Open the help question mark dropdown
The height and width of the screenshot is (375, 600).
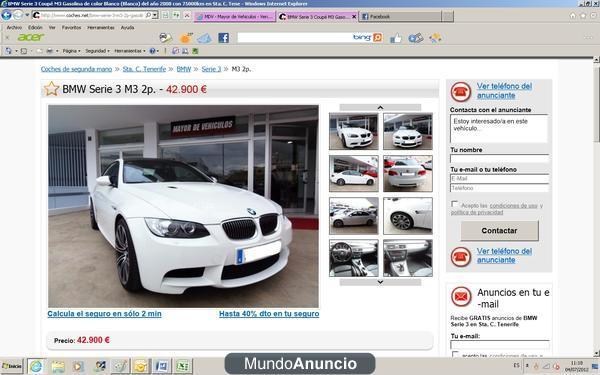[154, 51]
